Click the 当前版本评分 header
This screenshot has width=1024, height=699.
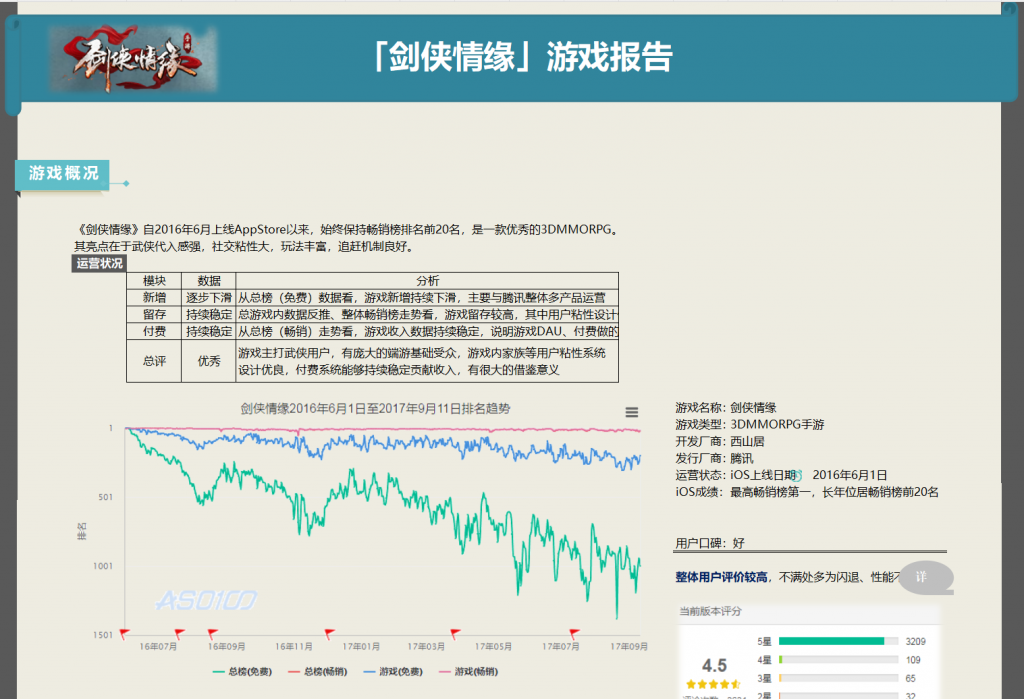pos(711,611)
